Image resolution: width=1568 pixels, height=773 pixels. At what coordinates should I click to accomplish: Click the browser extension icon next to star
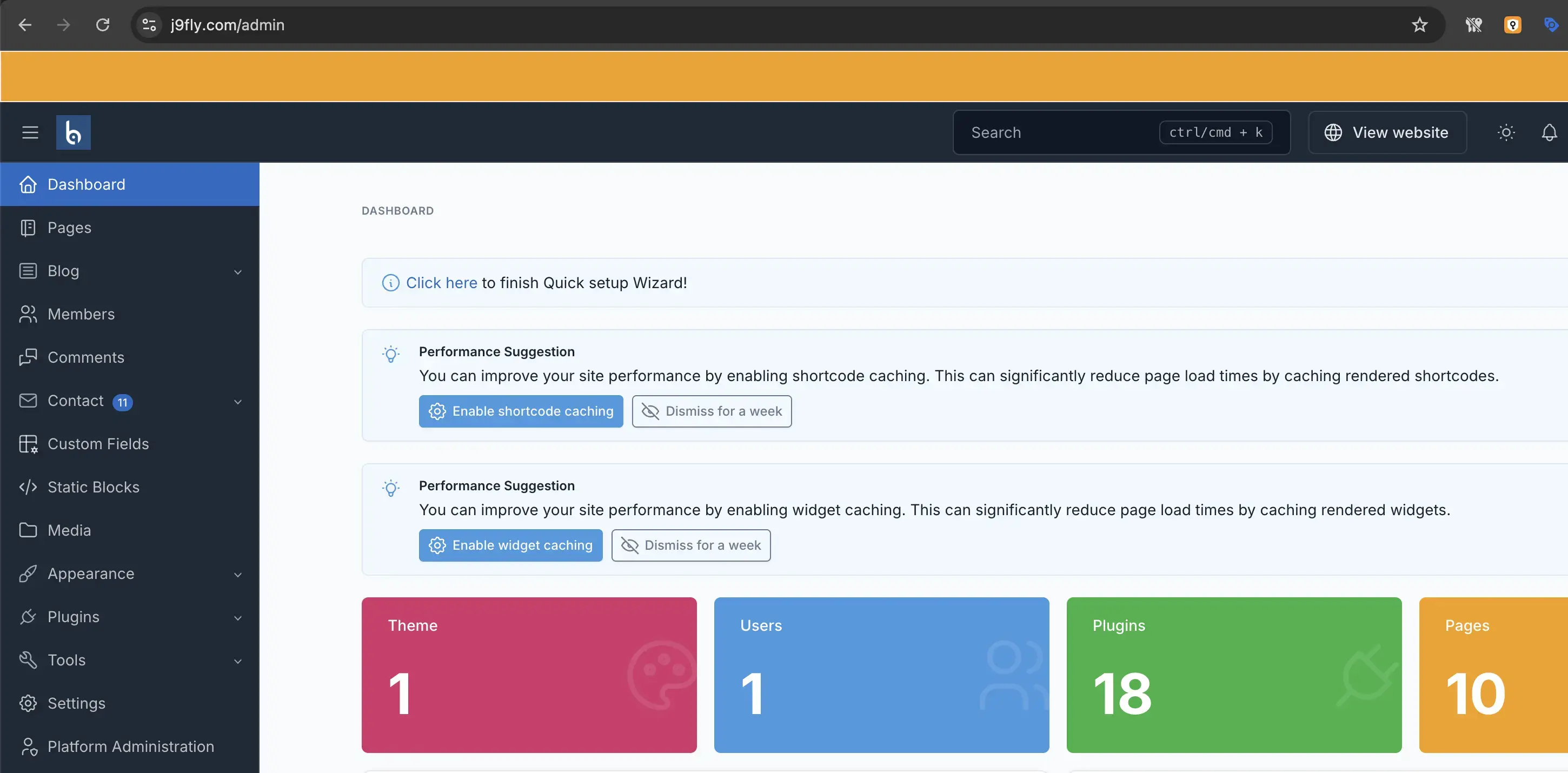tap(1474, 25)
